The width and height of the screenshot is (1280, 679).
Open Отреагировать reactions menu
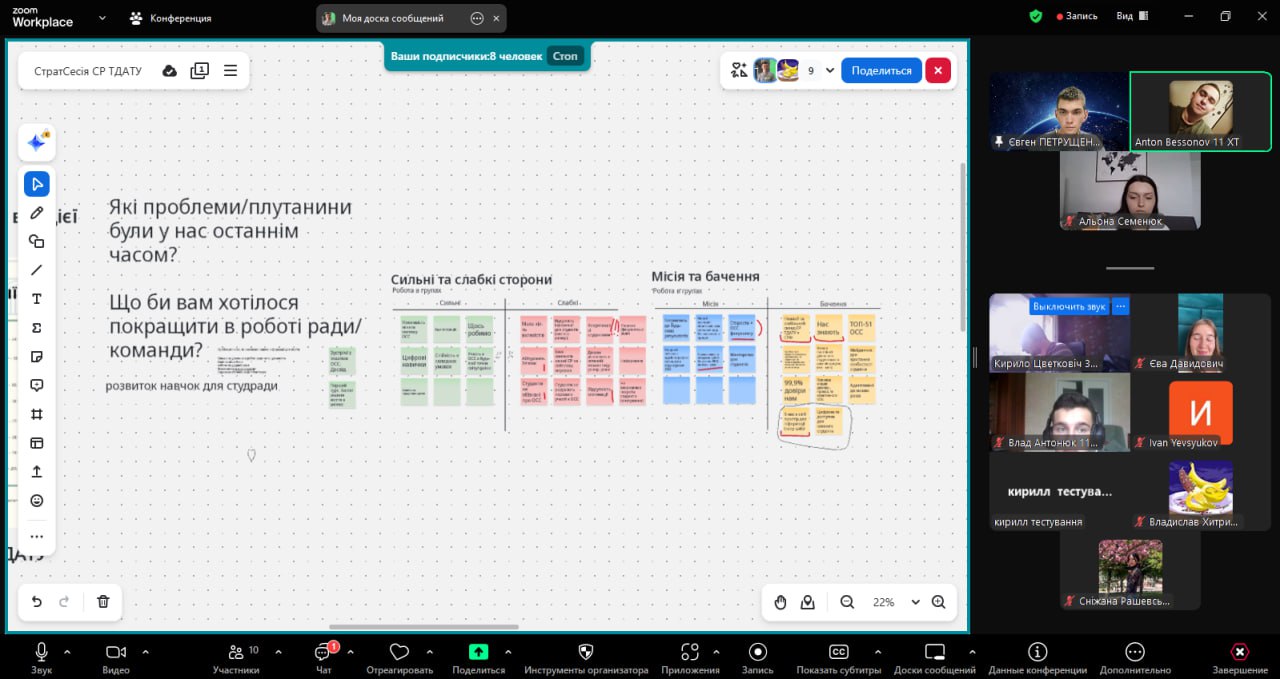[399, 658]
